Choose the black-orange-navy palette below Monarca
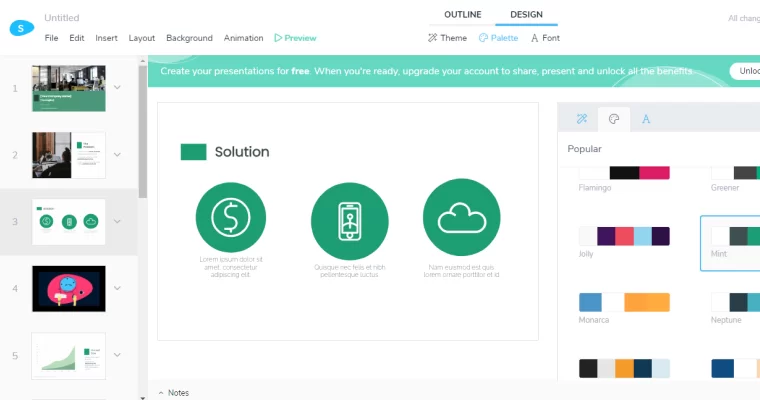 (x=624, y=368)
